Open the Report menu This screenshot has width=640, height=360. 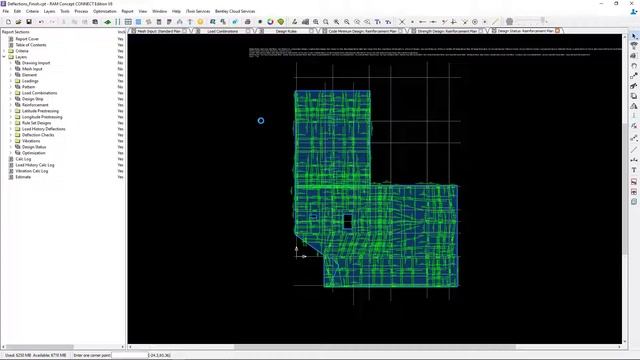coord(127,11)
